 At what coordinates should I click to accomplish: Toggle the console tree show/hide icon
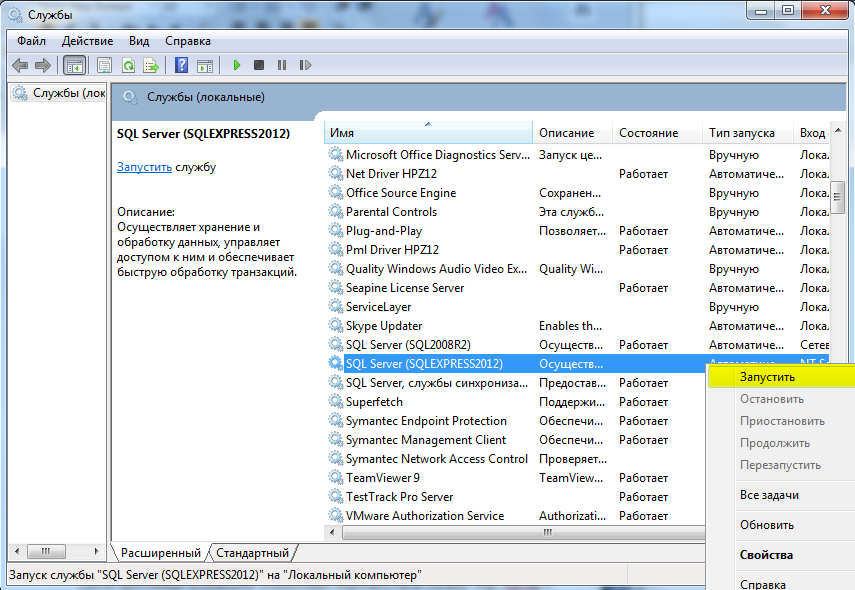[75, 65]
